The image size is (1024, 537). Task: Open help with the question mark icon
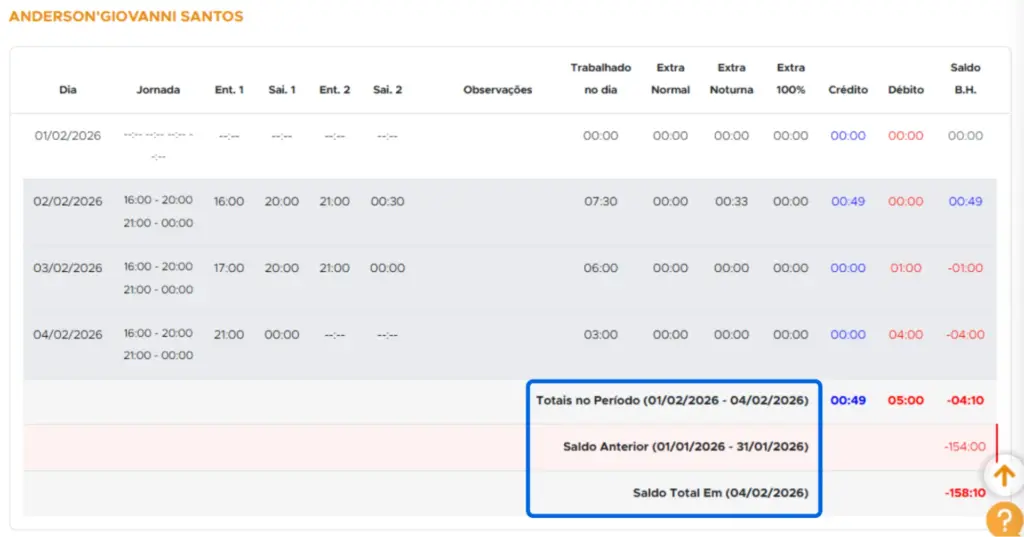tap(1003, 520)
